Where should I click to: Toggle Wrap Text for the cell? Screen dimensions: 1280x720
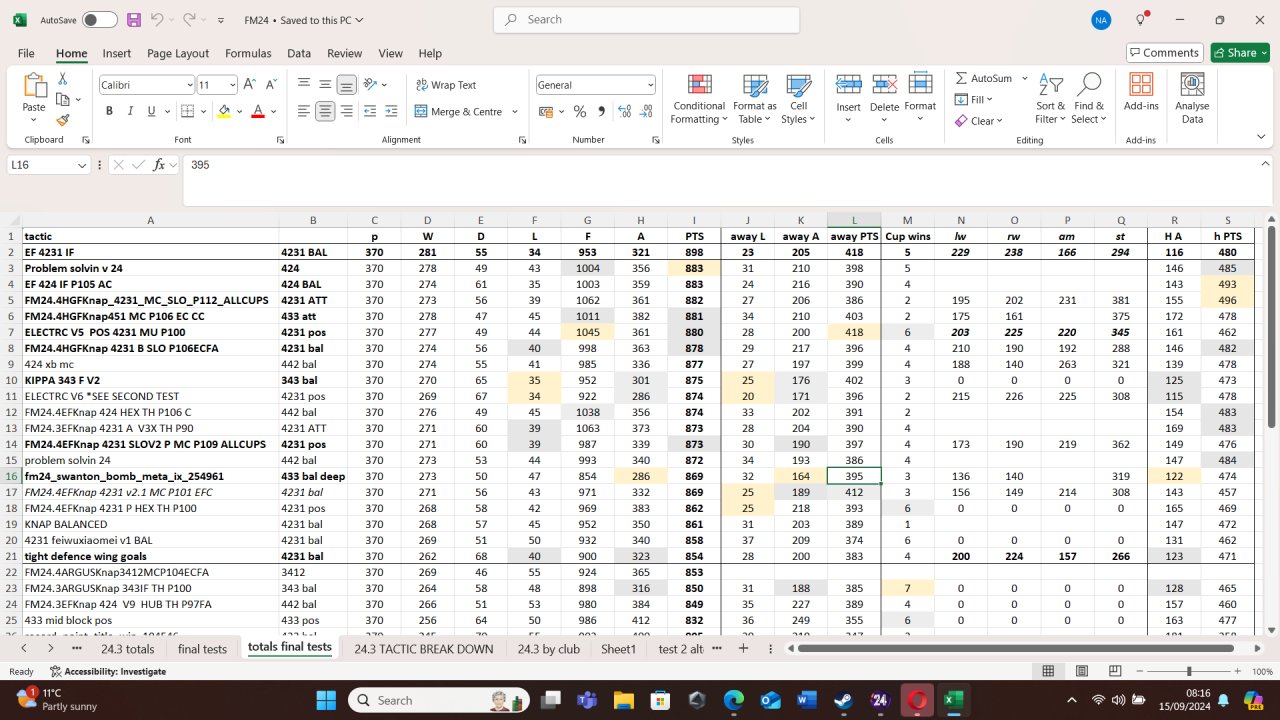pyautogui.click(x=446, y=85)
